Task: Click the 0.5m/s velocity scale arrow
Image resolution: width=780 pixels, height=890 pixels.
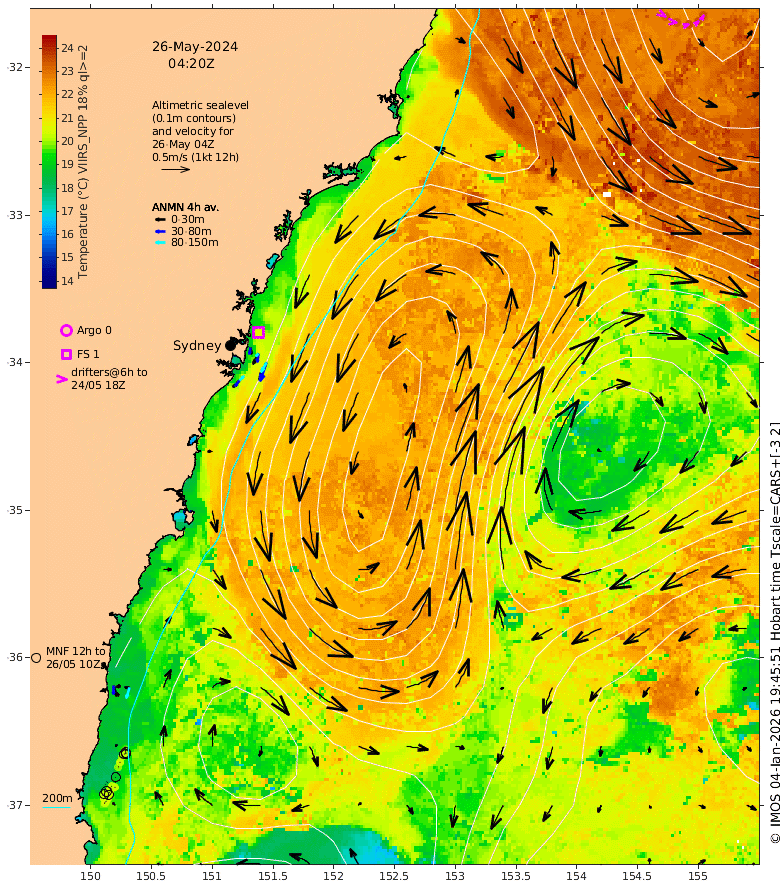Action: point(175,169)
